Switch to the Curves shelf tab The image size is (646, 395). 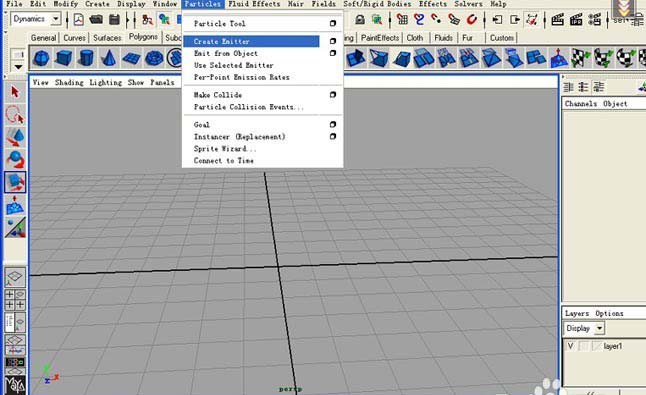click(75, 38)
